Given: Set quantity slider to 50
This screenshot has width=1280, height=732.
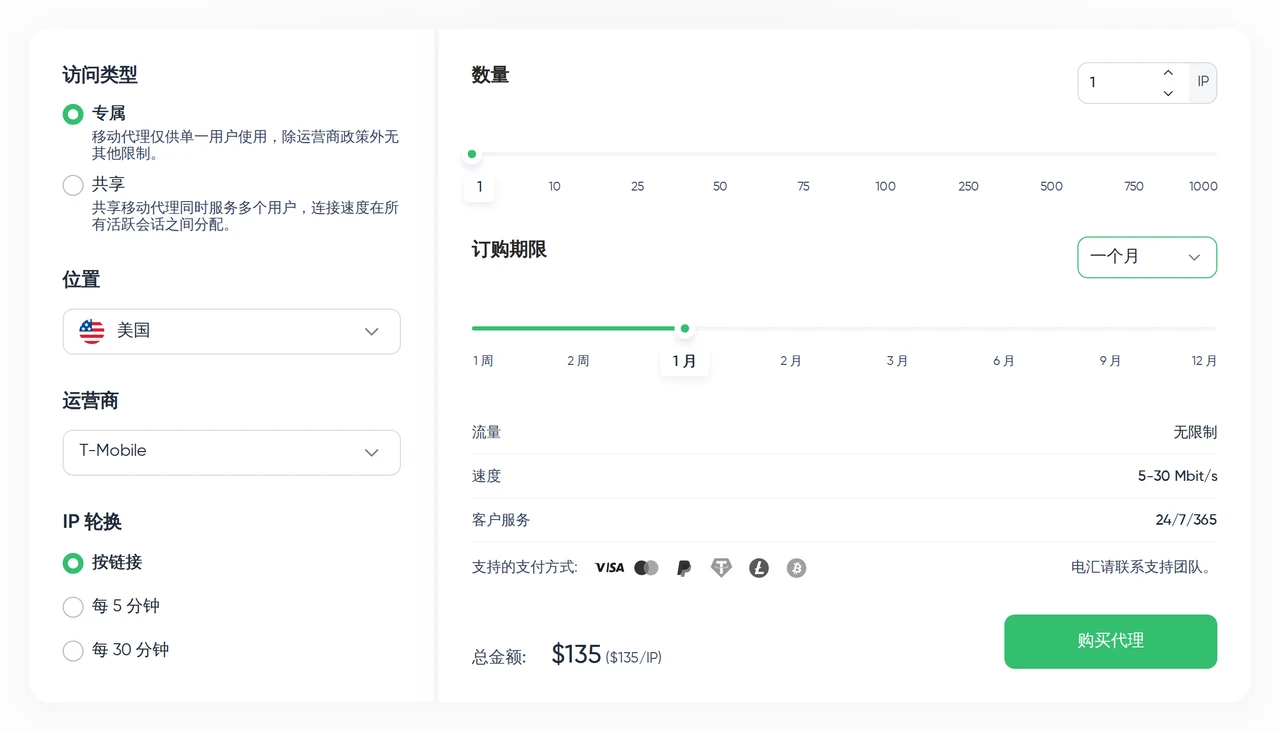Looking at the screenshot, I should (720, 186).
